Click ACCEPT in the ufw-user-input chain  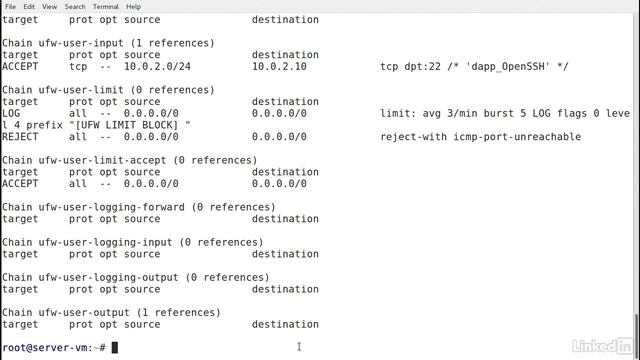[x=20, y=67]
